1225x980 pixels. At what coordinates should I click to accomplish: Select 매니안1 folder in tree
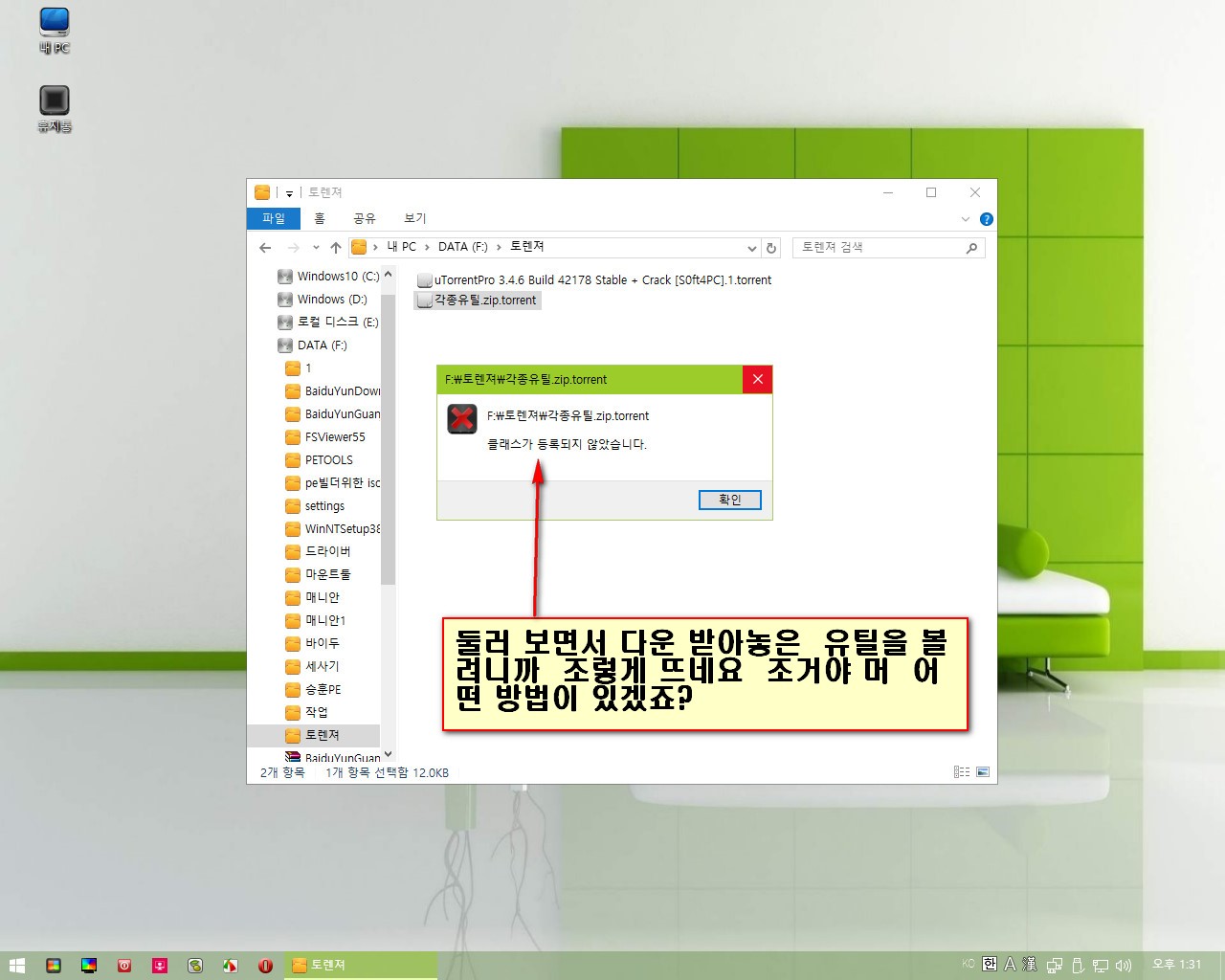coord(316,621)
